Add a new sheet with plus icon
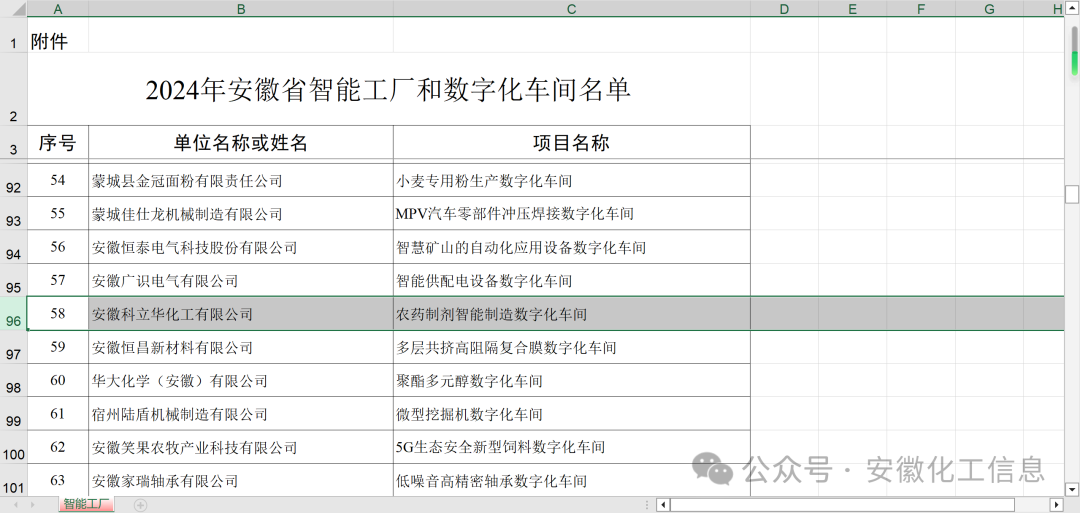The image size is (1080, 513). [x=141, y=505]
